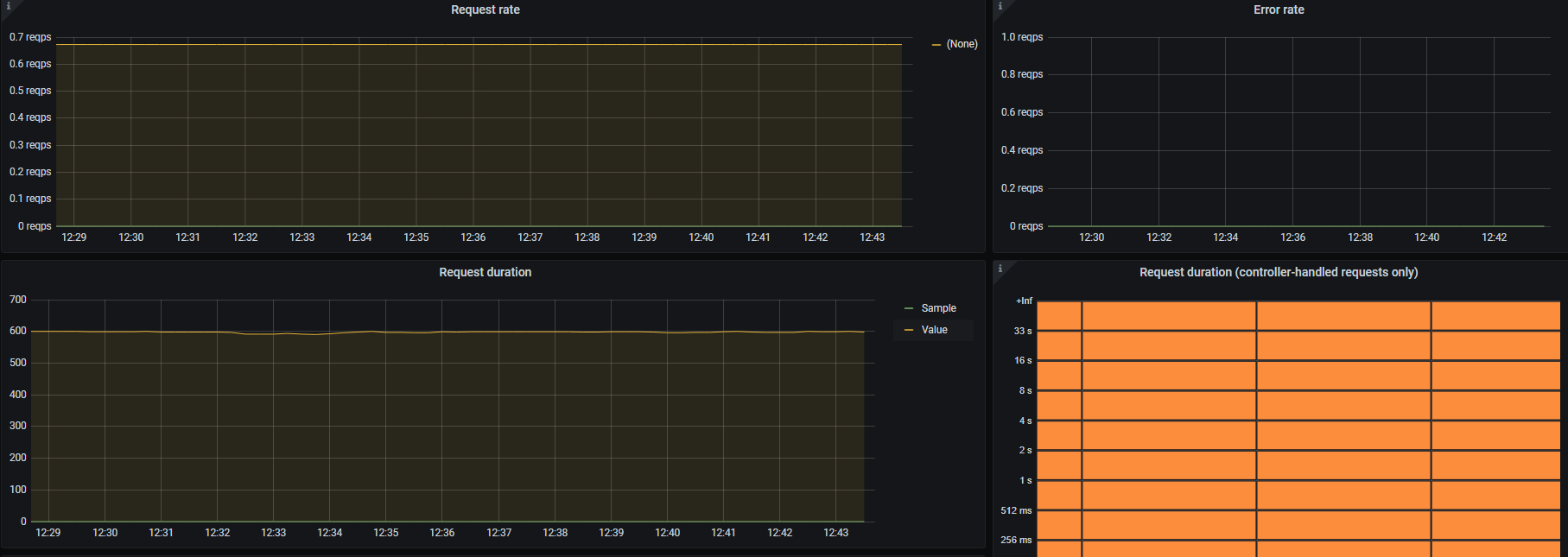Open the Request rate panel title menu

[x=485, y=9]
